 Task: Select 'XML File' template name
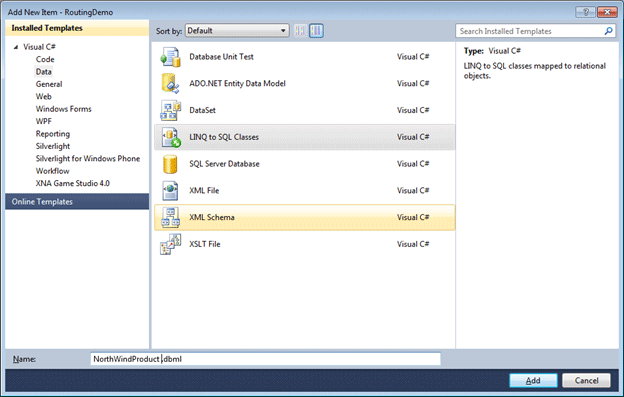click(x=204, y=191)
